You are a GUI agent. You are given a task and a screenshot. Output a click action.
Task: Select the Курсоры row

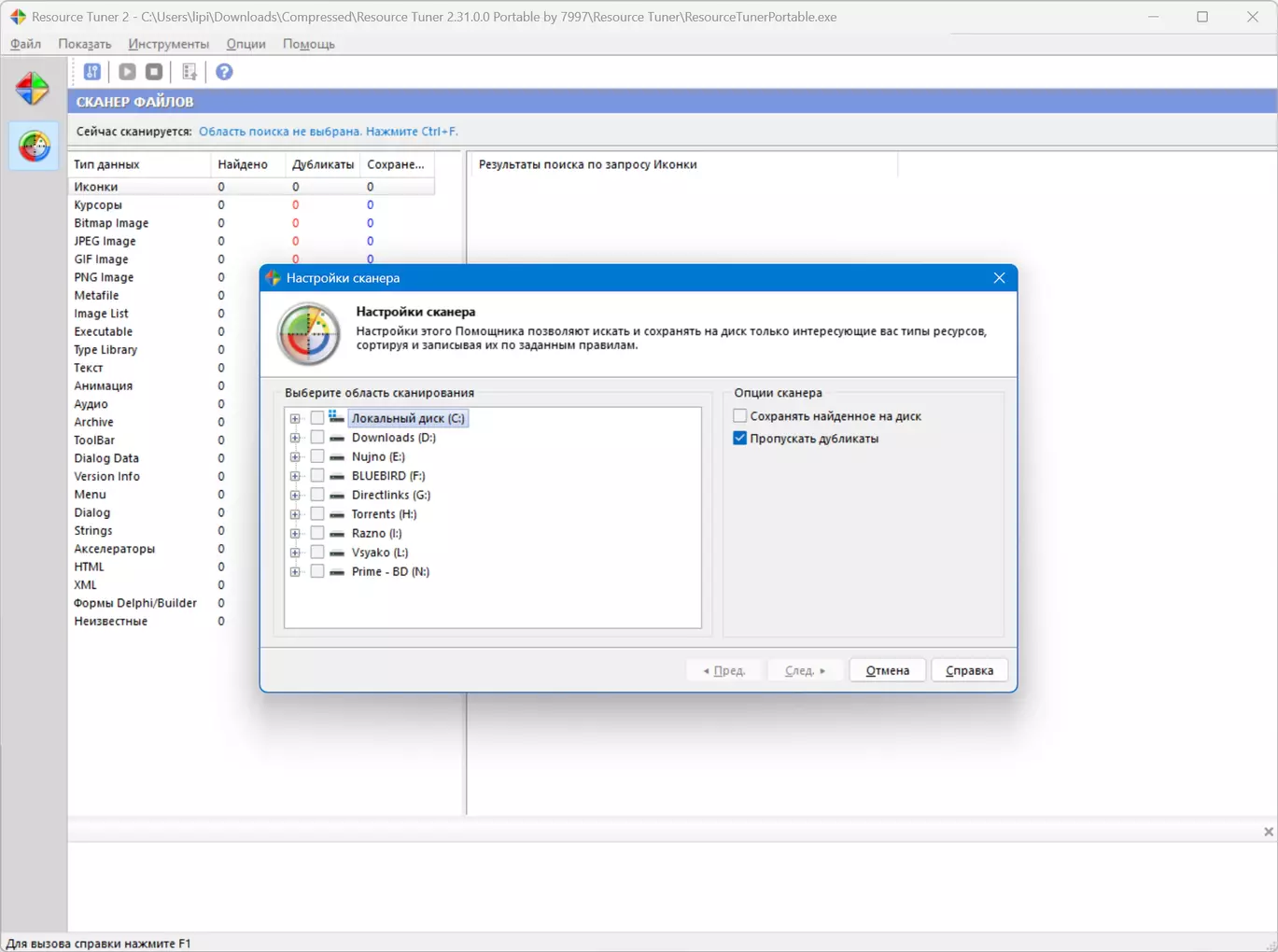coord(252,204)
